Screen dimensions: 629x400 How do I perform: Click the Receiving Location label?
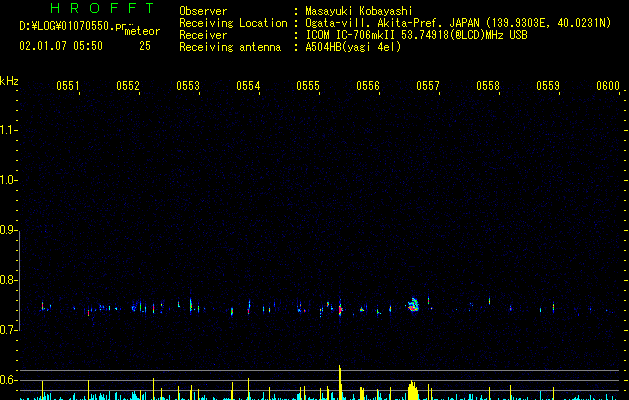point(233,23)
